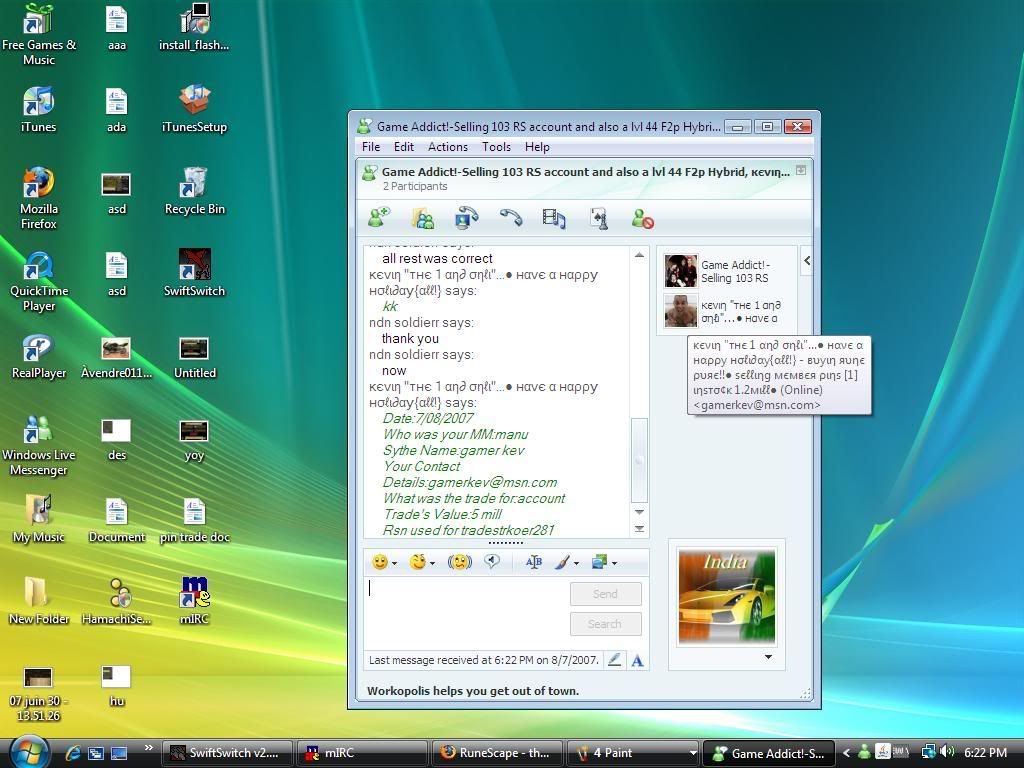Select the New Folder desktop folder
1024x768 pixels.
click(x=39, y=601)
